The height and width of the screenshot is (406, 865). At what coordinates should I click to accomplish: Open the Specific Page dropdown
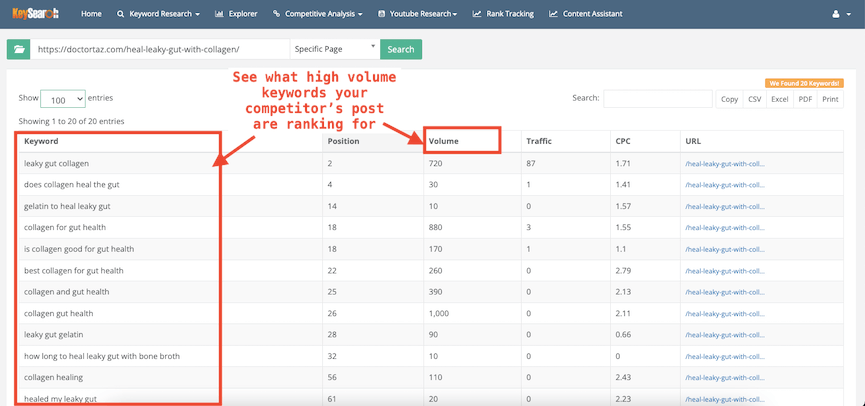334,49
